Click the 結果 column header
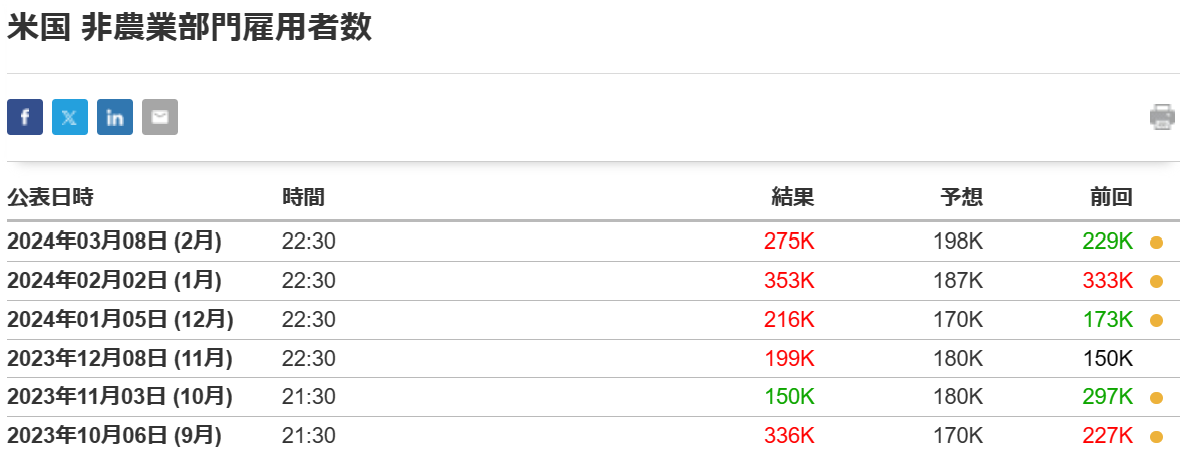Screen dimensions: 1180x476 point(793,198)
